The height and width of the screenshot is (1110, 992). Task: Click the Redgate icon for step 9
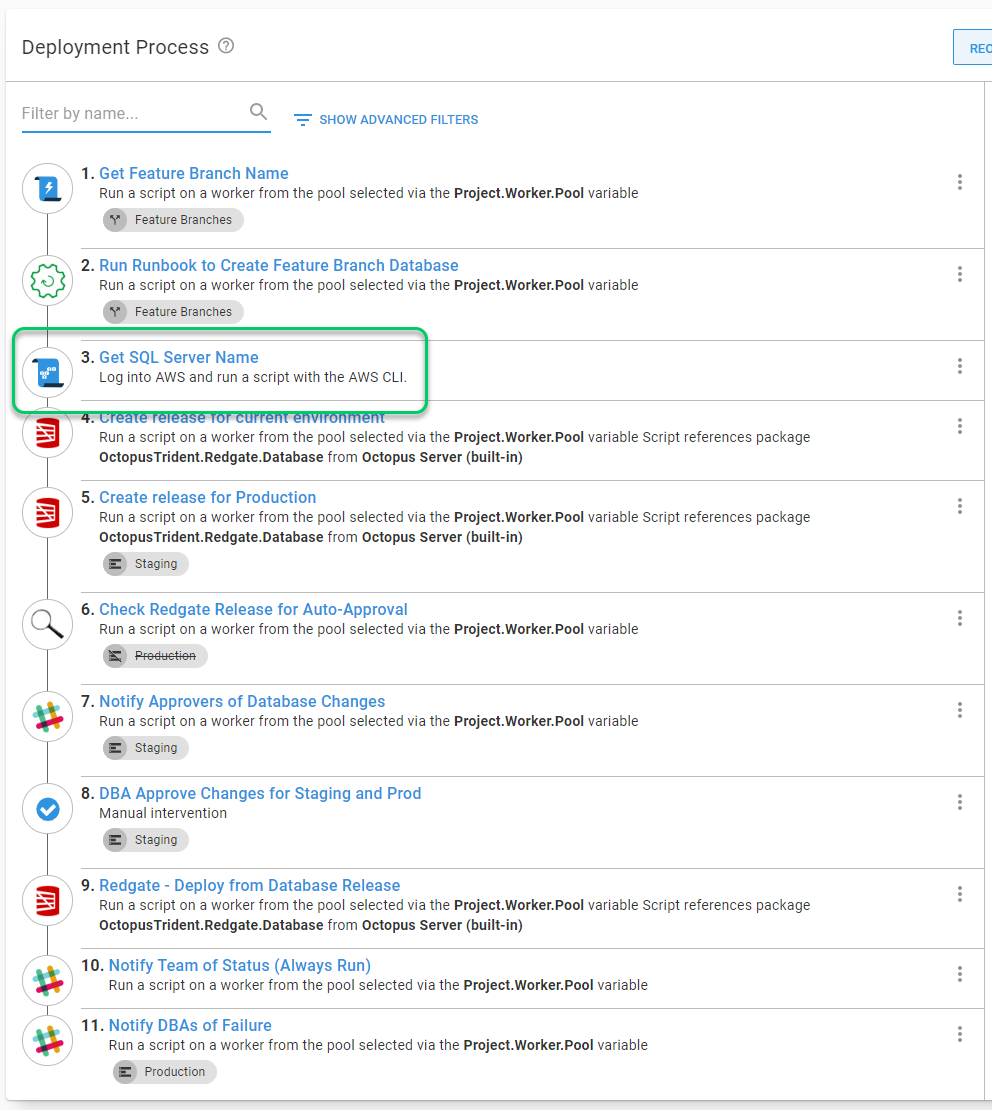(x=48, y=901)
